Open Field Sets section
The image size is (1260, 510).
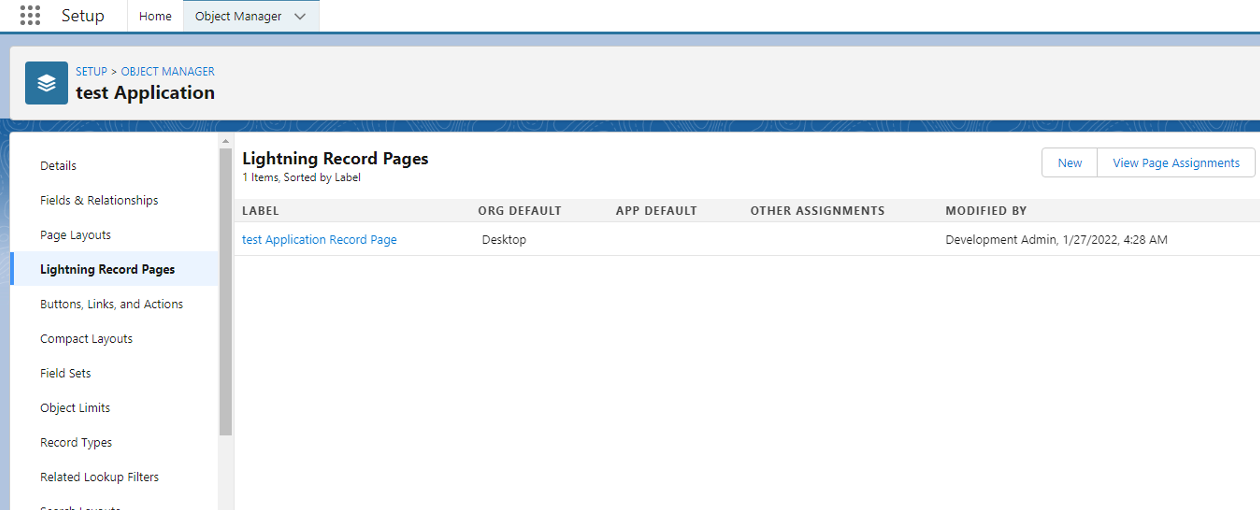(65, 373)
